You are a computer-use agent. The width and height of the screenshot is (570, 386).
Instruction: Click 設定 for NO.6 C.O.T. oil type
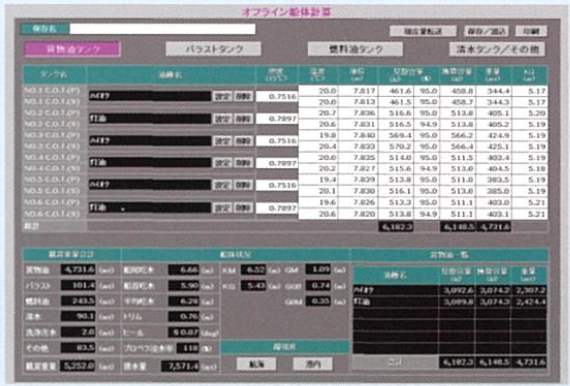222,208
